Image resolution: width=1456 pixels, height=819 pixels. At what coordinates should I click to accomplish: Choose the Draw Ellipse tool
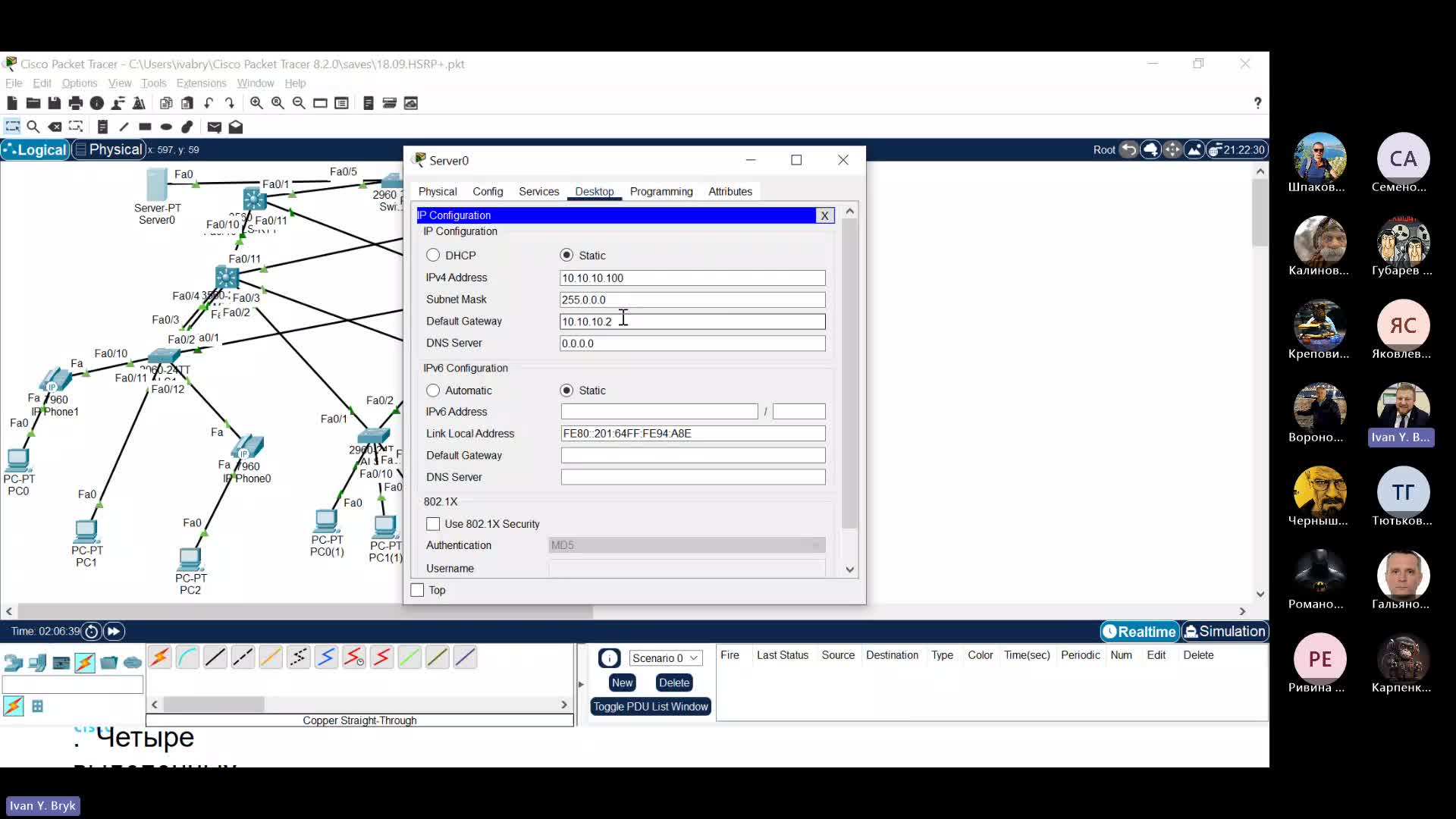pos(166,127)
